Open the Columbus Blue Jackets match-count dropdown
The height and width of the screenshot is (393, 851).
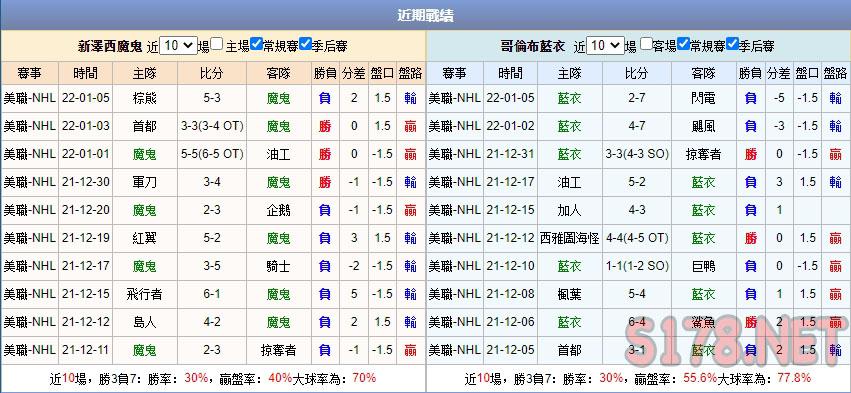coord(606,46)
